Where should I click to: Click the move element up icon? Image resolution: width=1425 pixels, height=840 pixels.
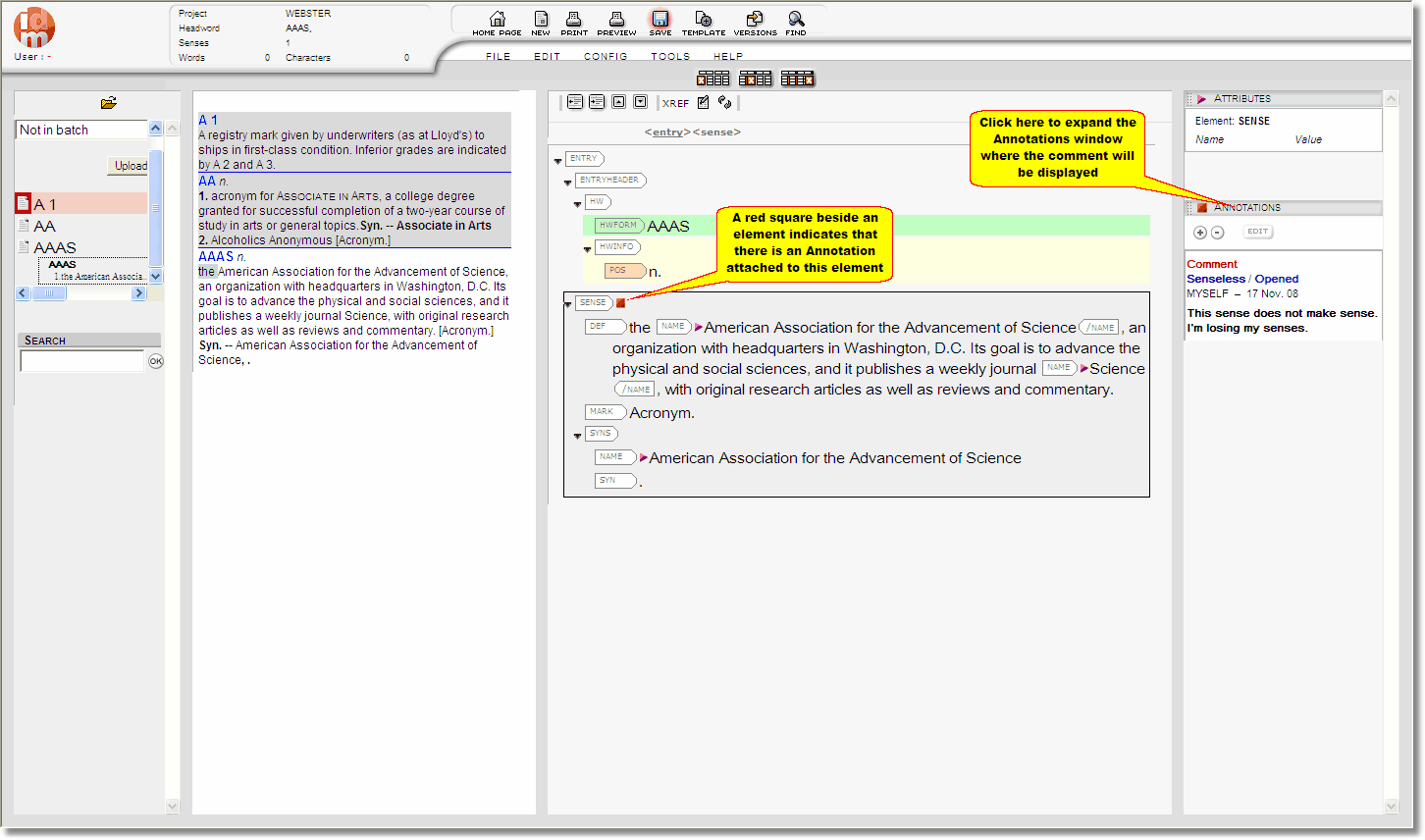click(x=618, y=102)
